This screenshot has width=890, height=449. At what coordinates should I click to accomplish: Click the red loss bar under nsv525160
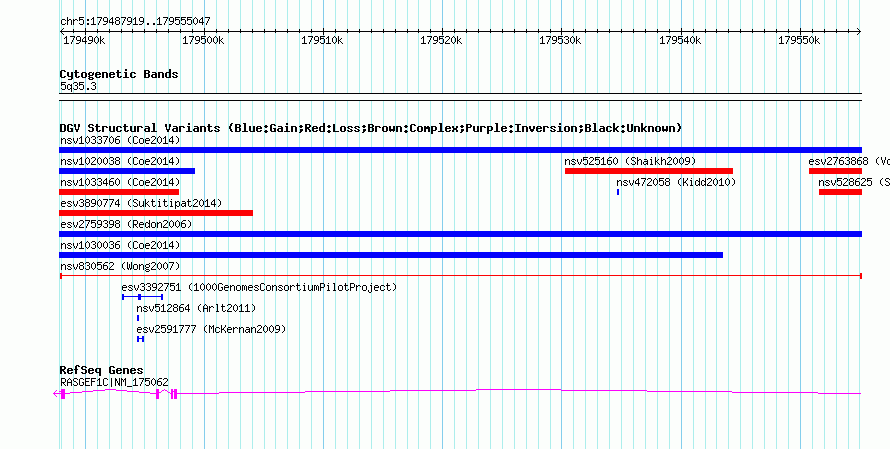[x=649, y=171]
